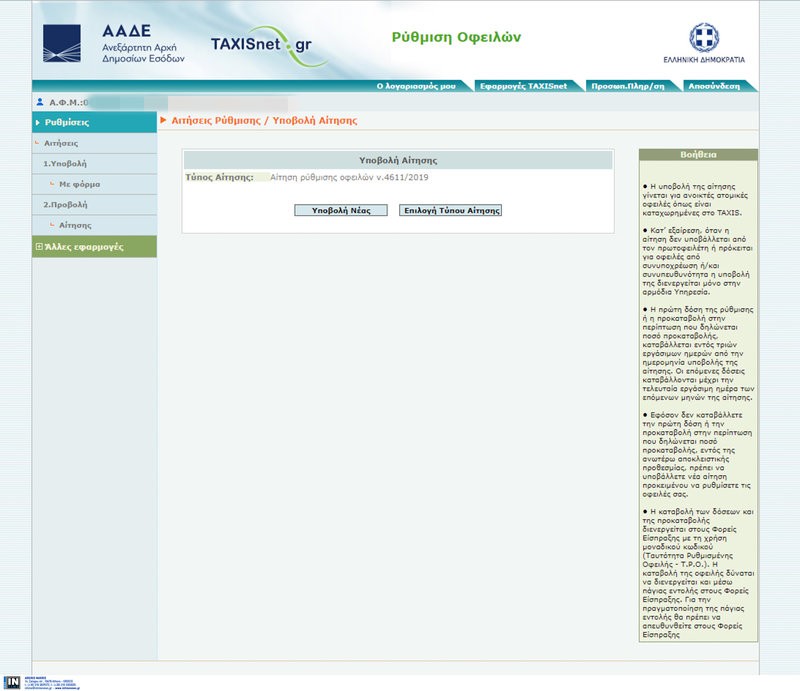Image resolution: width=800 pixels, height=691 pixels.
Task: Click the arrow icon before Ρυθμίσεις
Action: coord(38,122)
